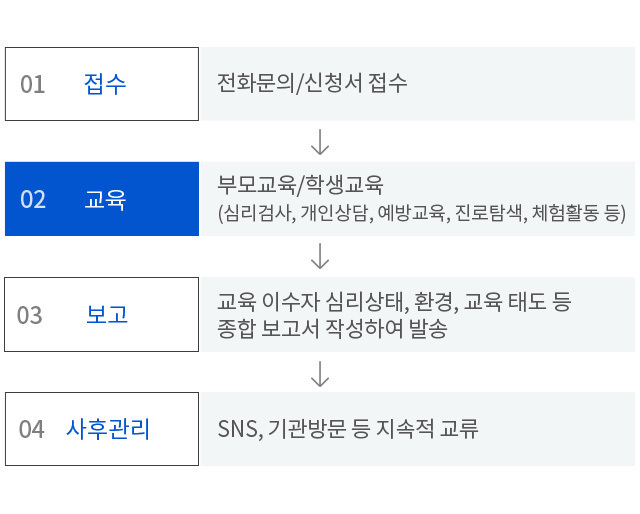Click the arrow between 보고 and 사후관리
This screenshot has height=514, width=640.
coord(320,374)
